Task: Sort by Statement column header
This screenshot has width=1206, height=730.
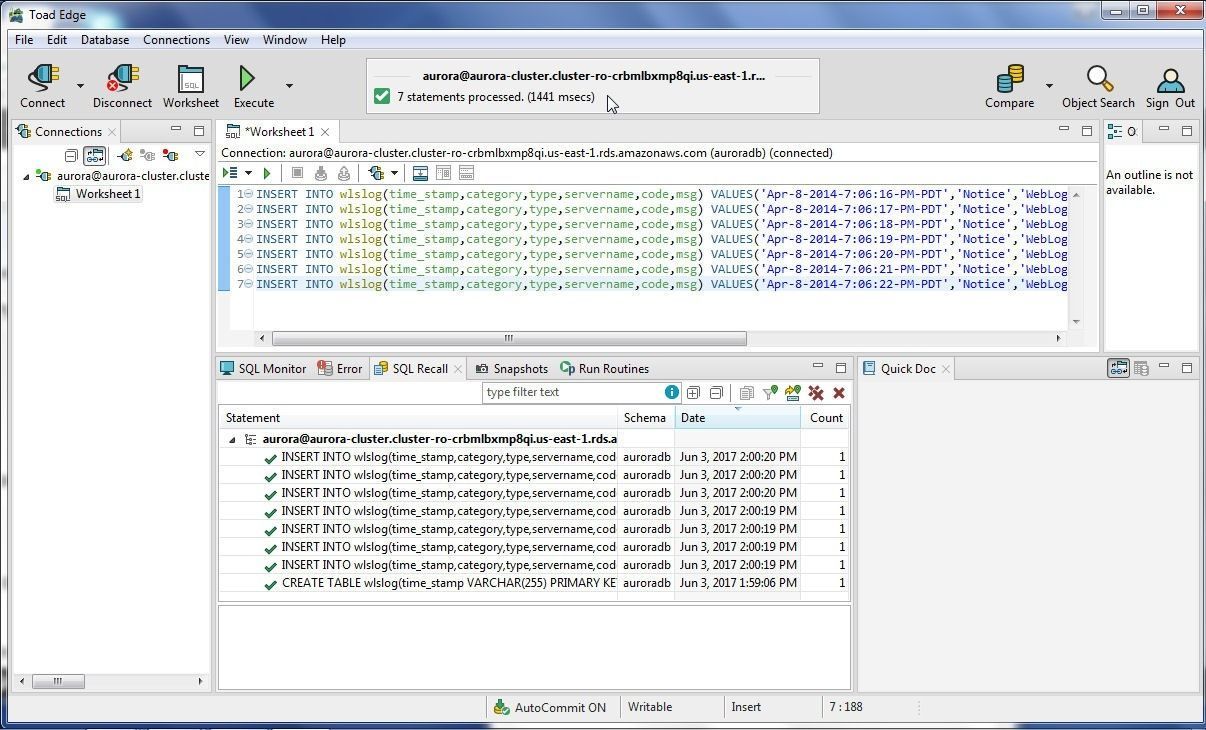Action: pos(419,418)
